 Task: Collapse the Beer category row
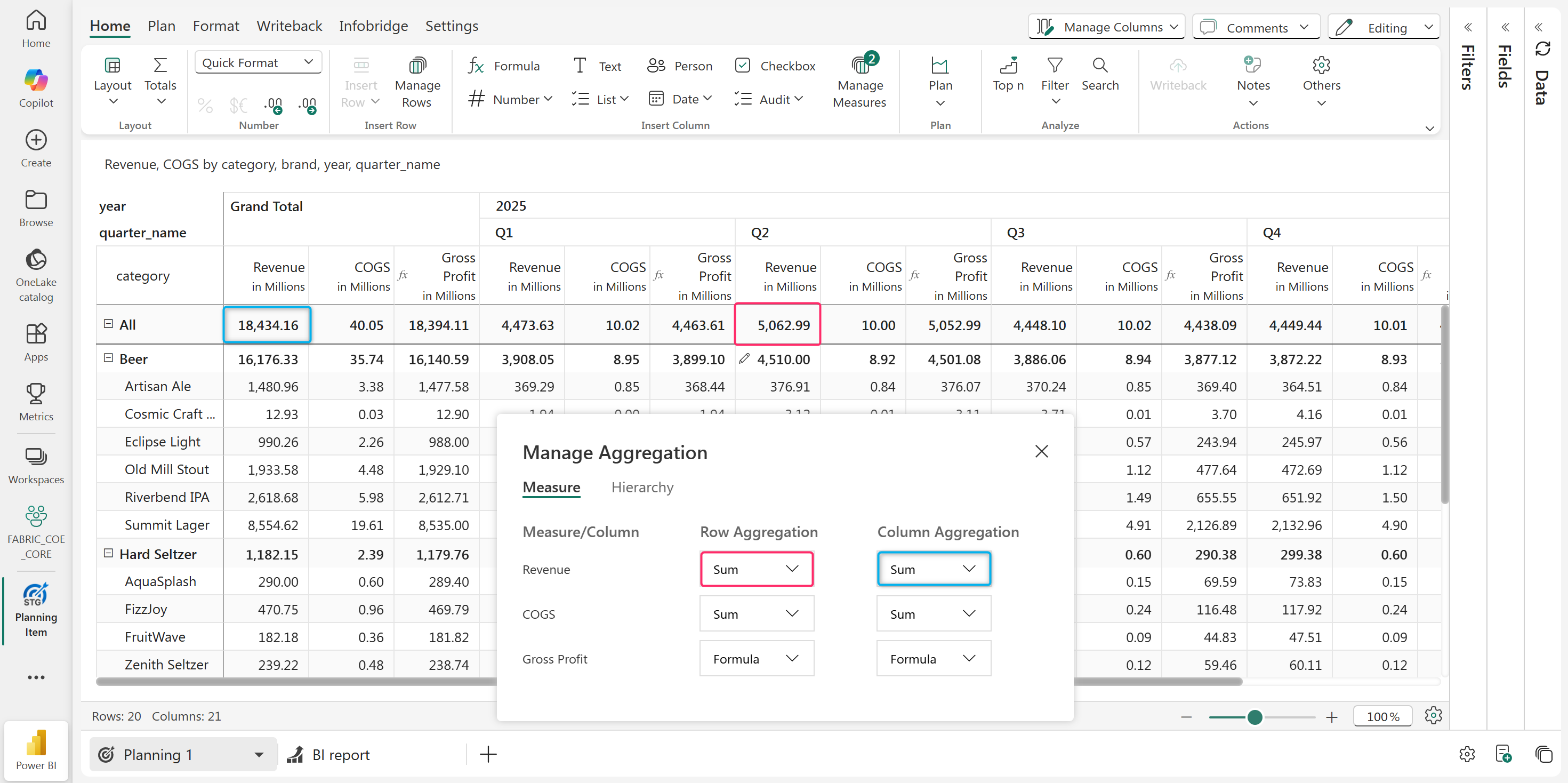click(x=108, y=358)
